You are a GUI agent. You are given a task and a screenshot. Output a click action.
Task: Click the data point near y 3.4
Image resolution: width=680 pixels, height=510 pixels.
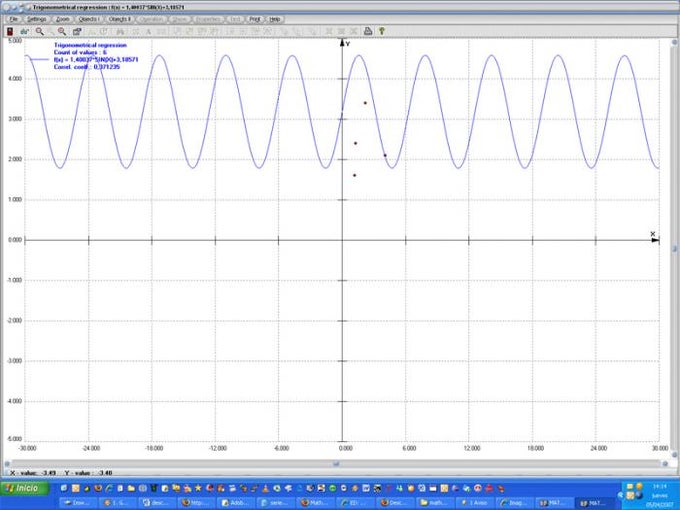click(x=365, y=103)
